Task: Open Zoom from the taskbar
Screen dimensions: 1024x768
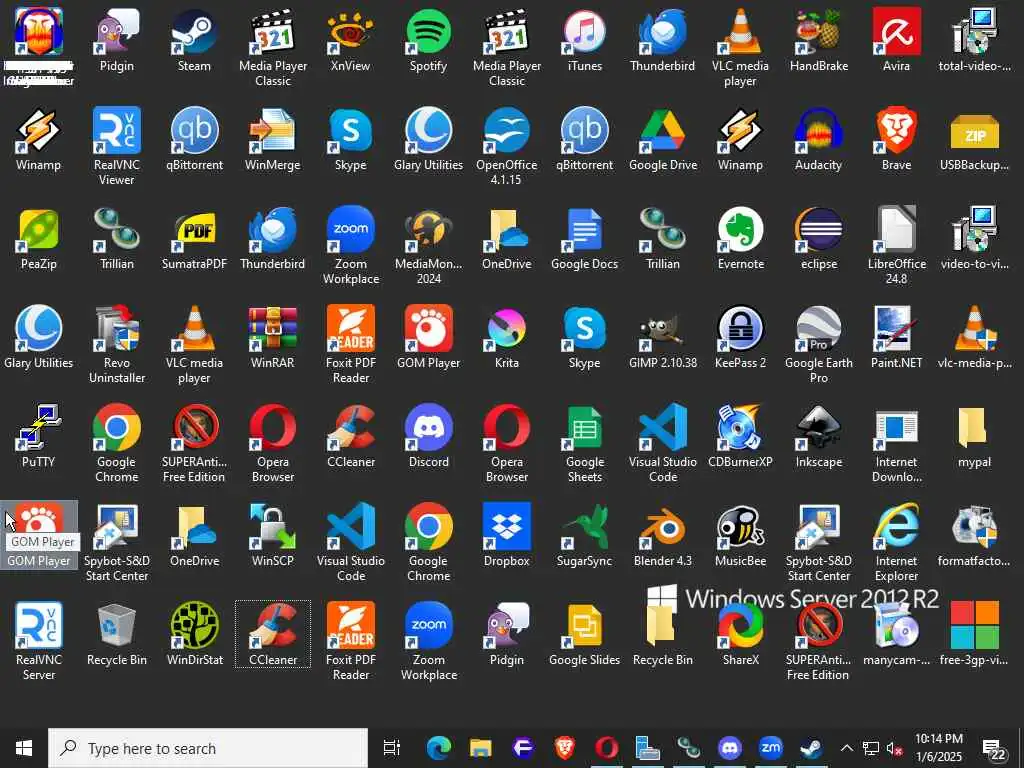Action: point(771,748)
